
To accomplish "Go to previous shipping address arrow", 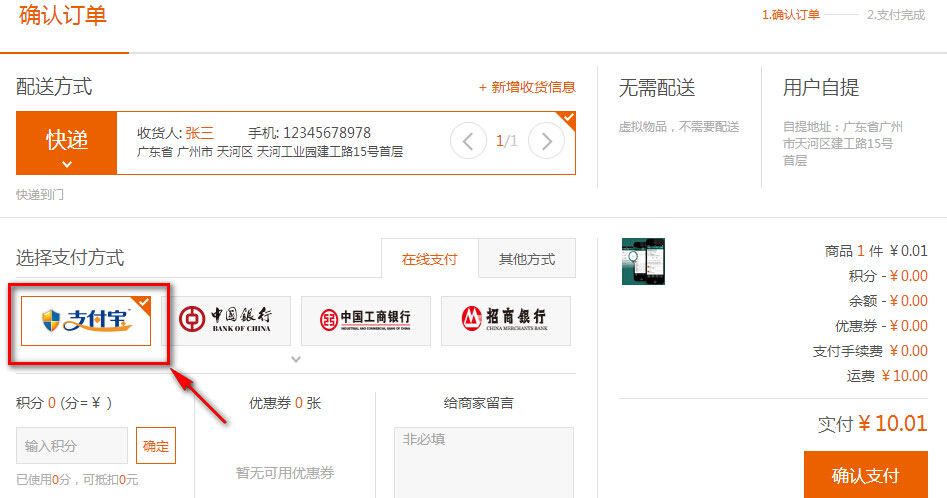I will [468, 141].
